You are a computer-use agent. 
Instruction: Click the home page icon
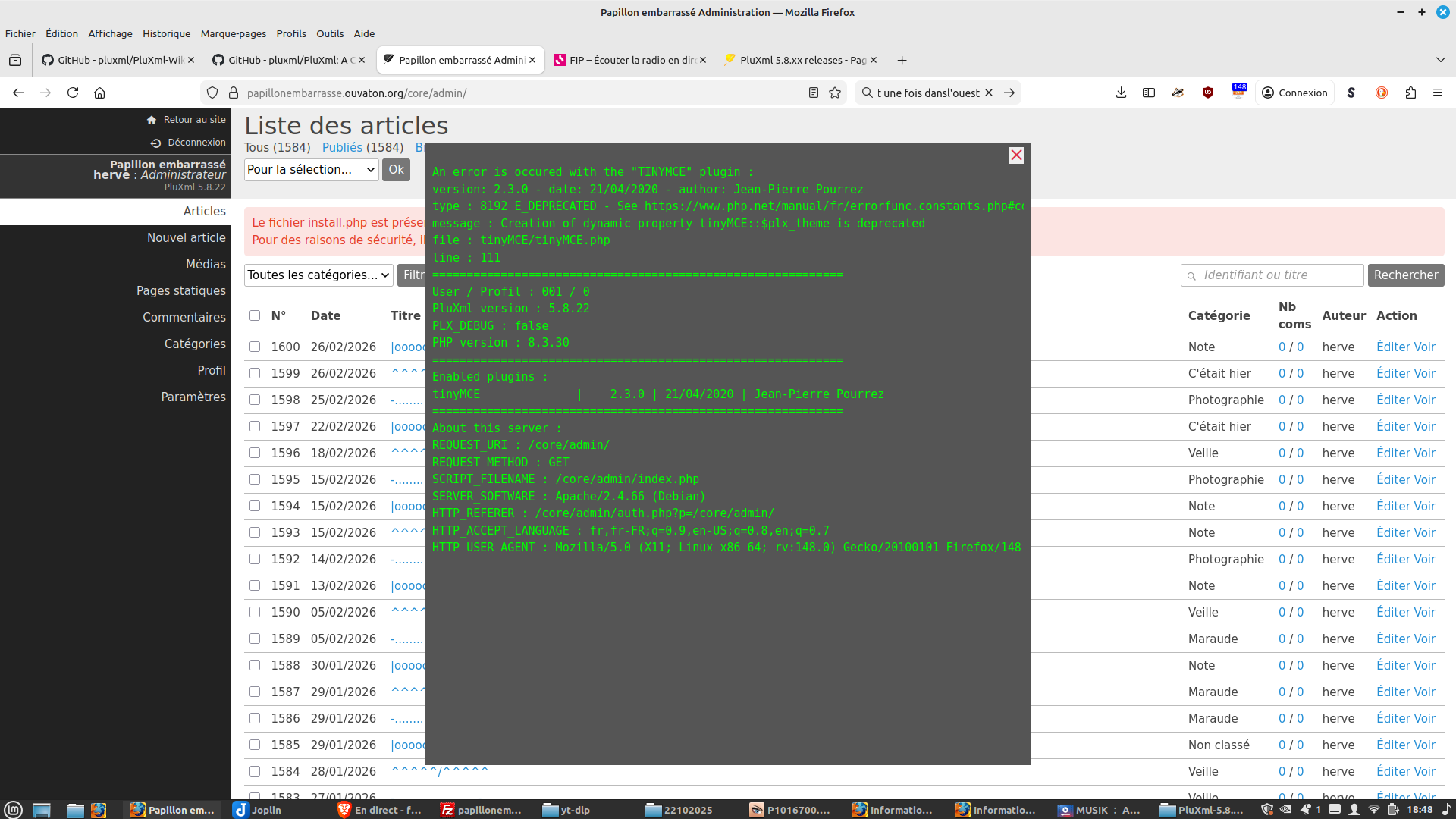click(x=99, y=93)
